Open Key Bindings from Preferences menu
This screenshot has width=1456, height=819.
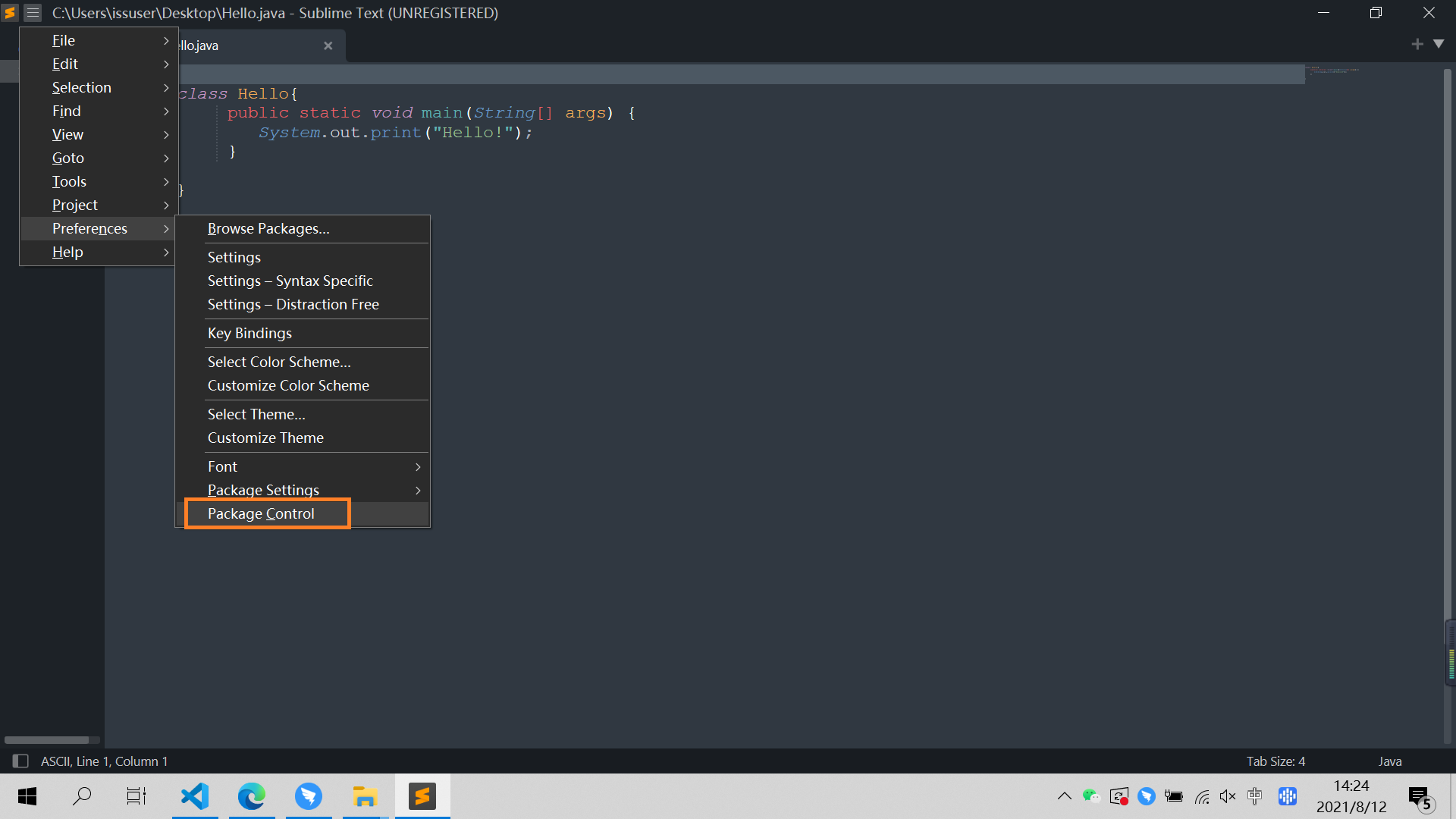pos(249,333)
